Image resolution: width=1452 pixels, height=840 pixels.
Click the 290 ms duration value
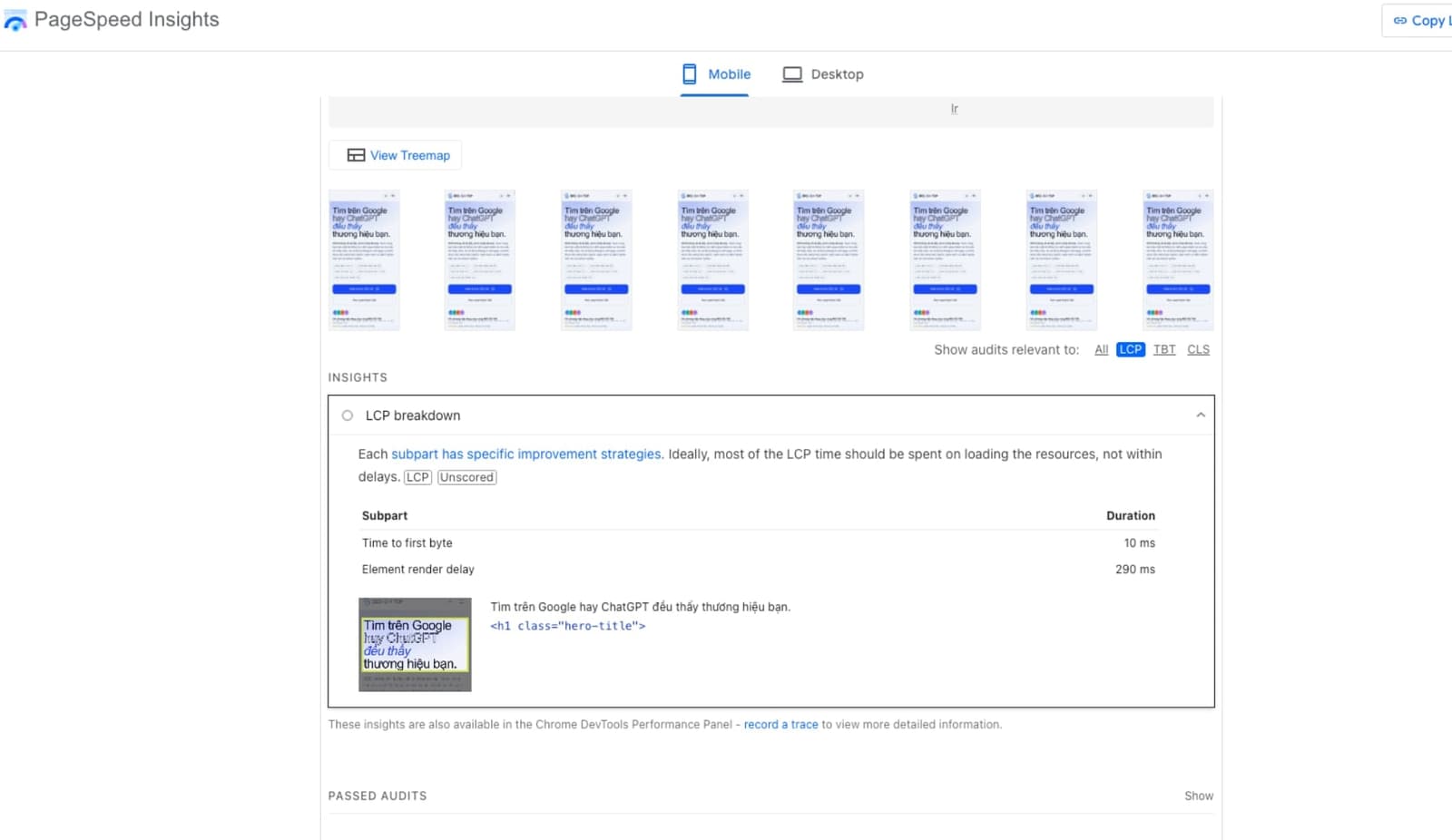tap(1135, 569)
